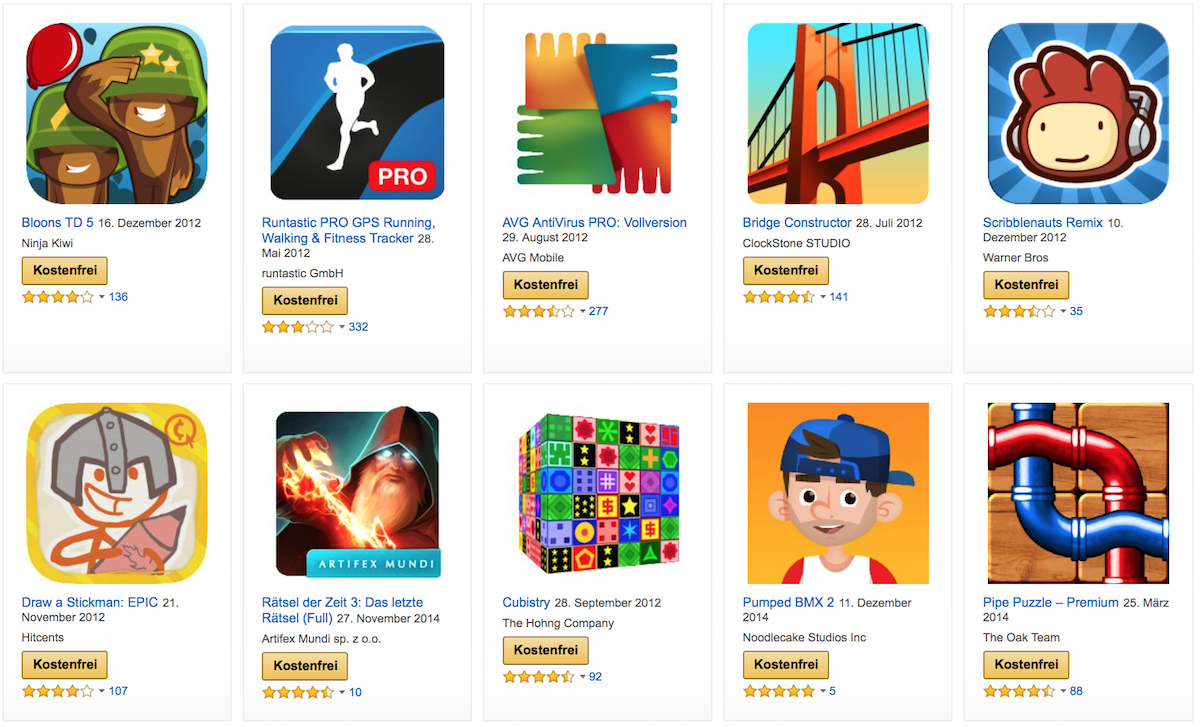Expand the star rating arrow for Cubistry
The height and width of the screenshot is (727, 1200).
click(582, 677)
